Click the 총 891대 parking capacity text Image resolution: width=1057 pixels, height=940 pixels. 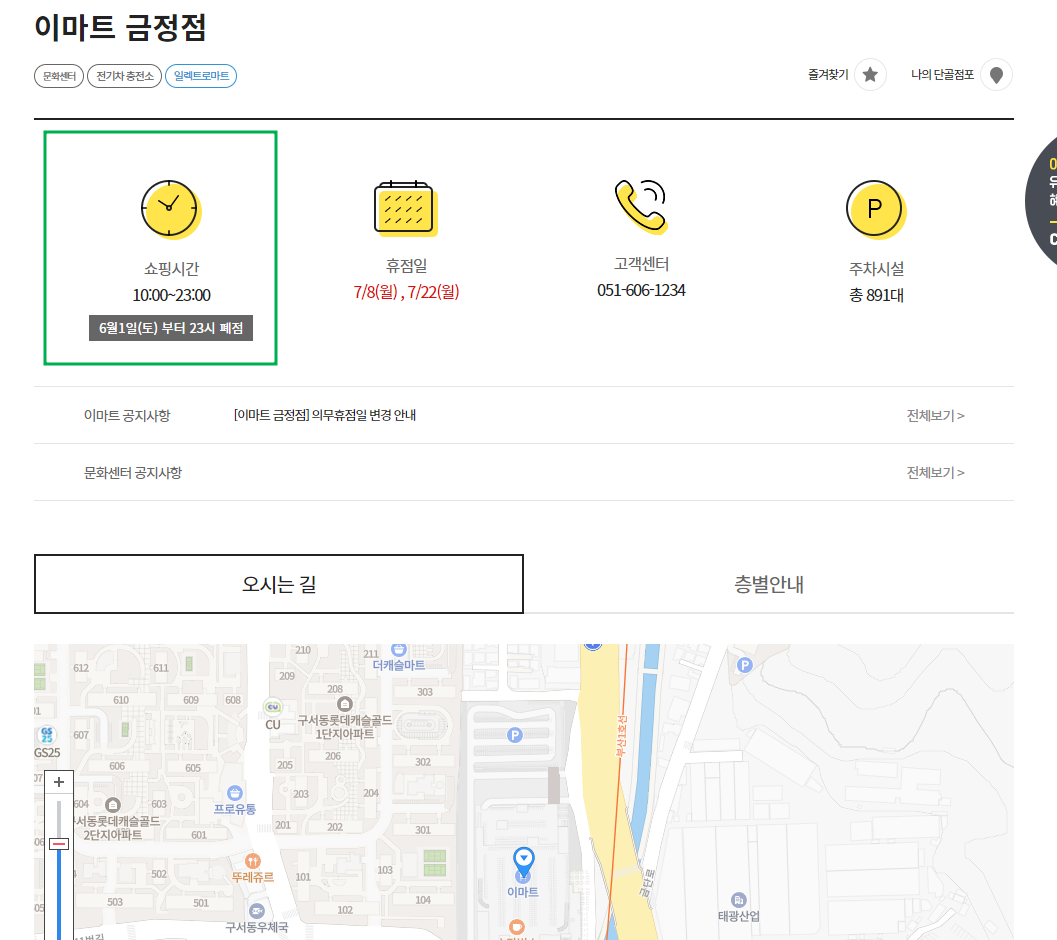(876, 295)
